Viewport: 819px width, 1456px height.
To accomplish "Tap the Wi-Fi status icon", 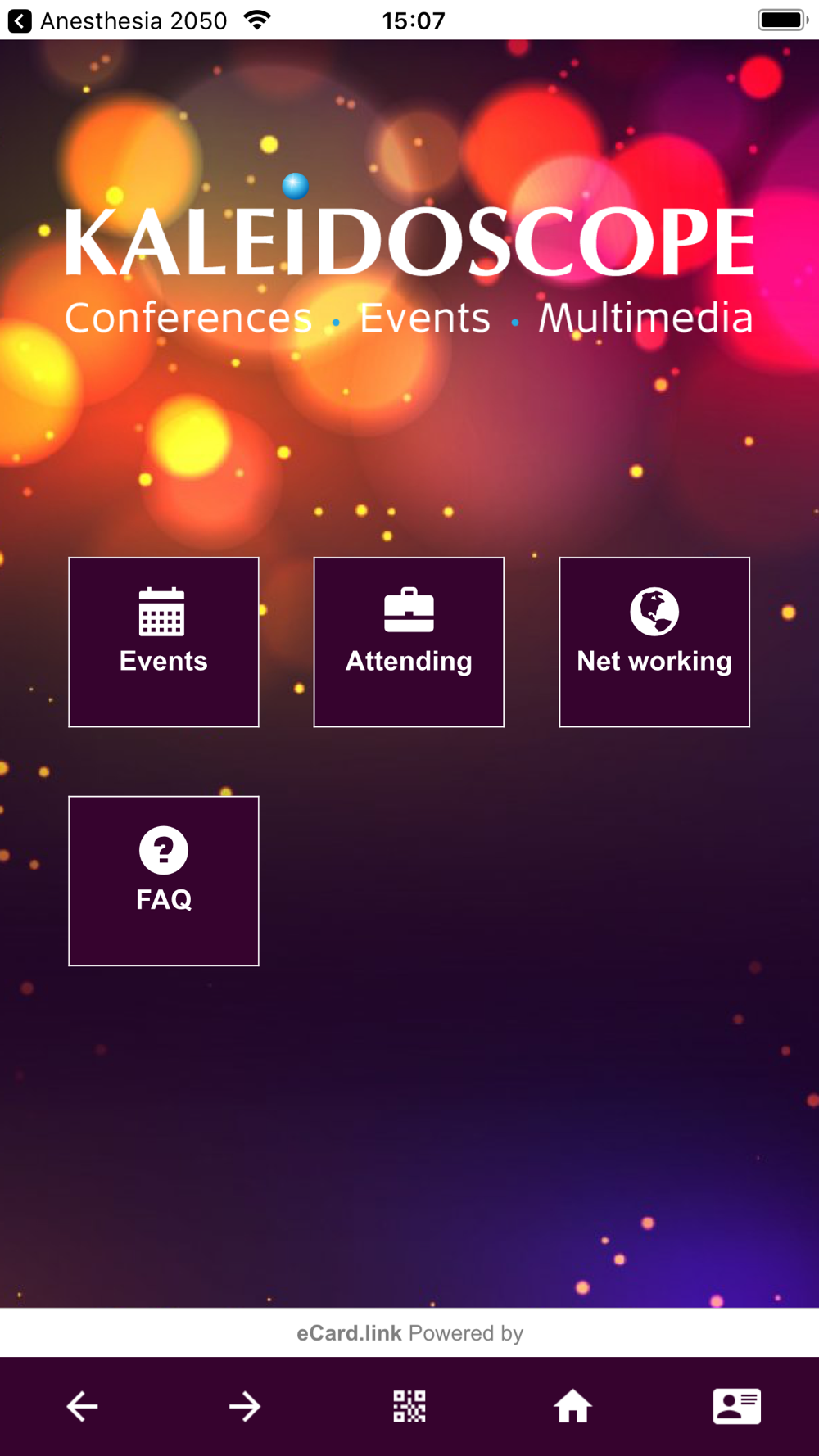I will (257, 20).
